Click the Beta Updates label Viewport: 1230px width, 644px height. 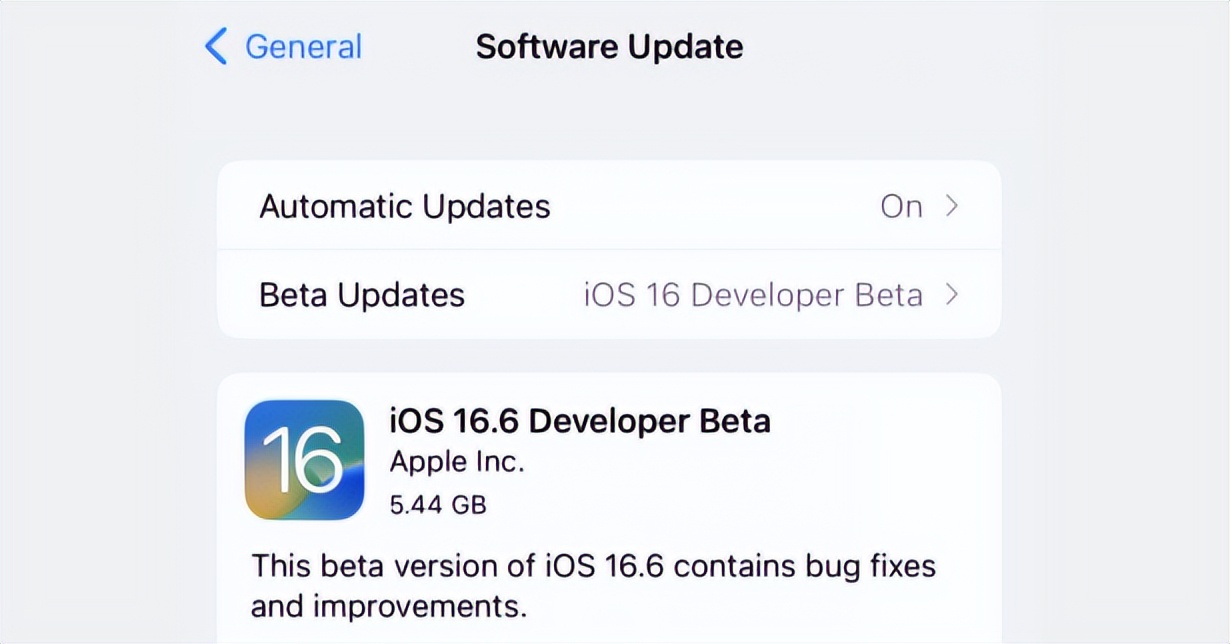click(361, 295)
